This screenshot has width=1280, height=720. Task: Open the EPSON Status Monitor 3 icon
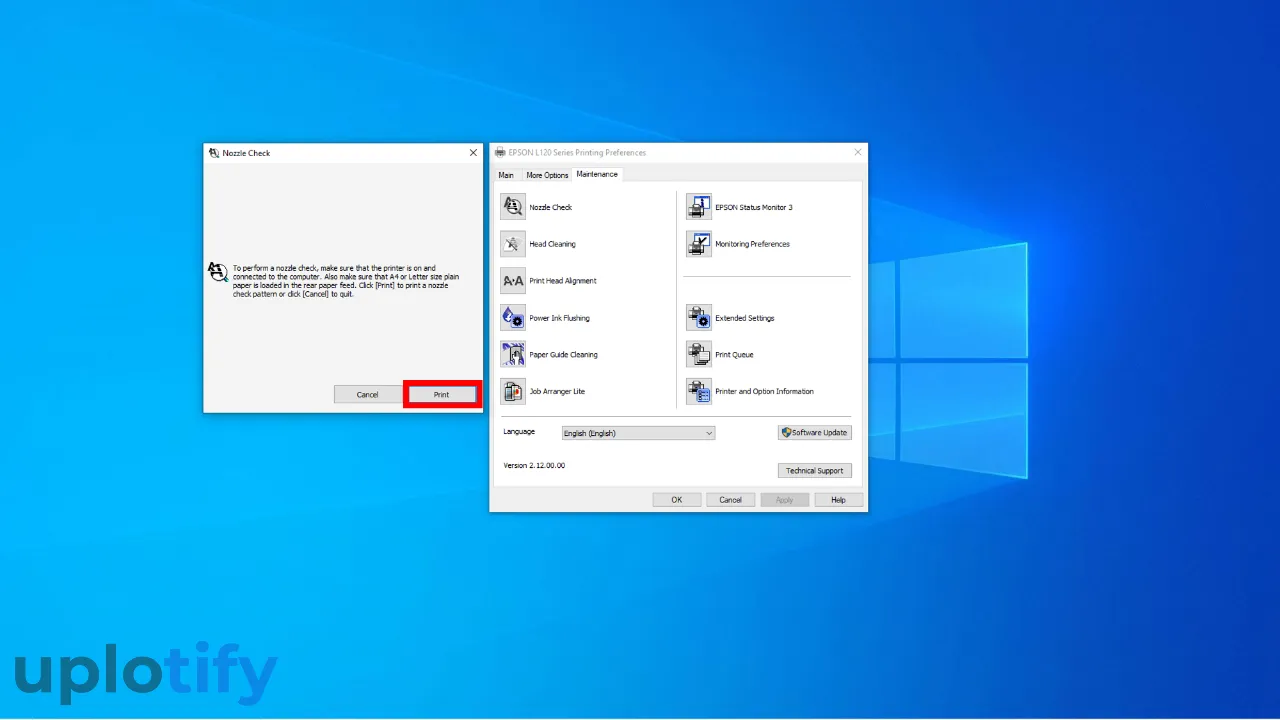[699, 207]
